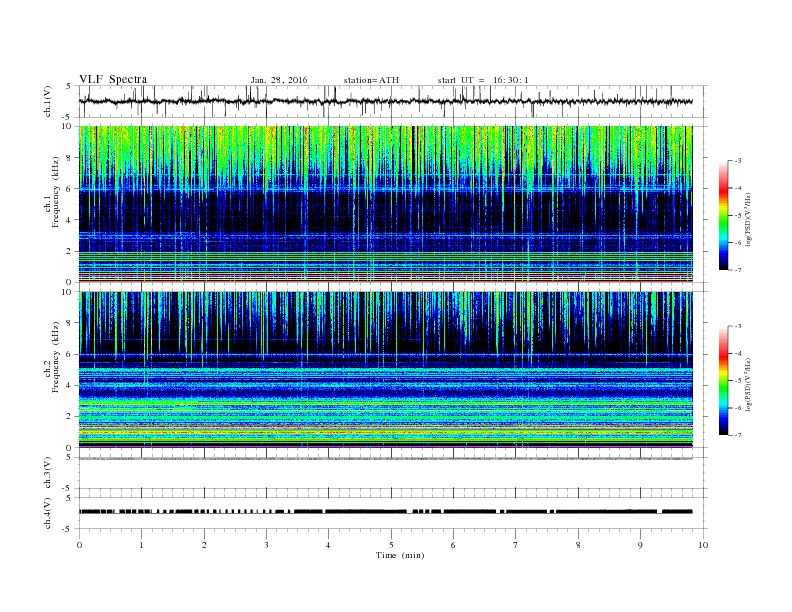Click the "-7" tick on ch.1 colorbar
792x612 pixels.
pyautogui.click(x=737, y=270)
